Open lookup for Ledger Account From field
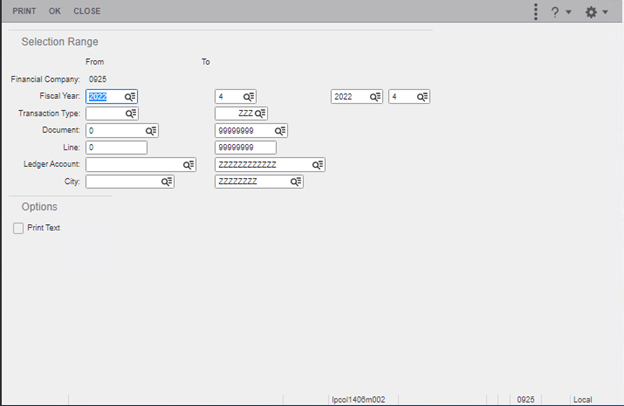The width and height of the screenshot is (624, 406). tap(188, 165)
